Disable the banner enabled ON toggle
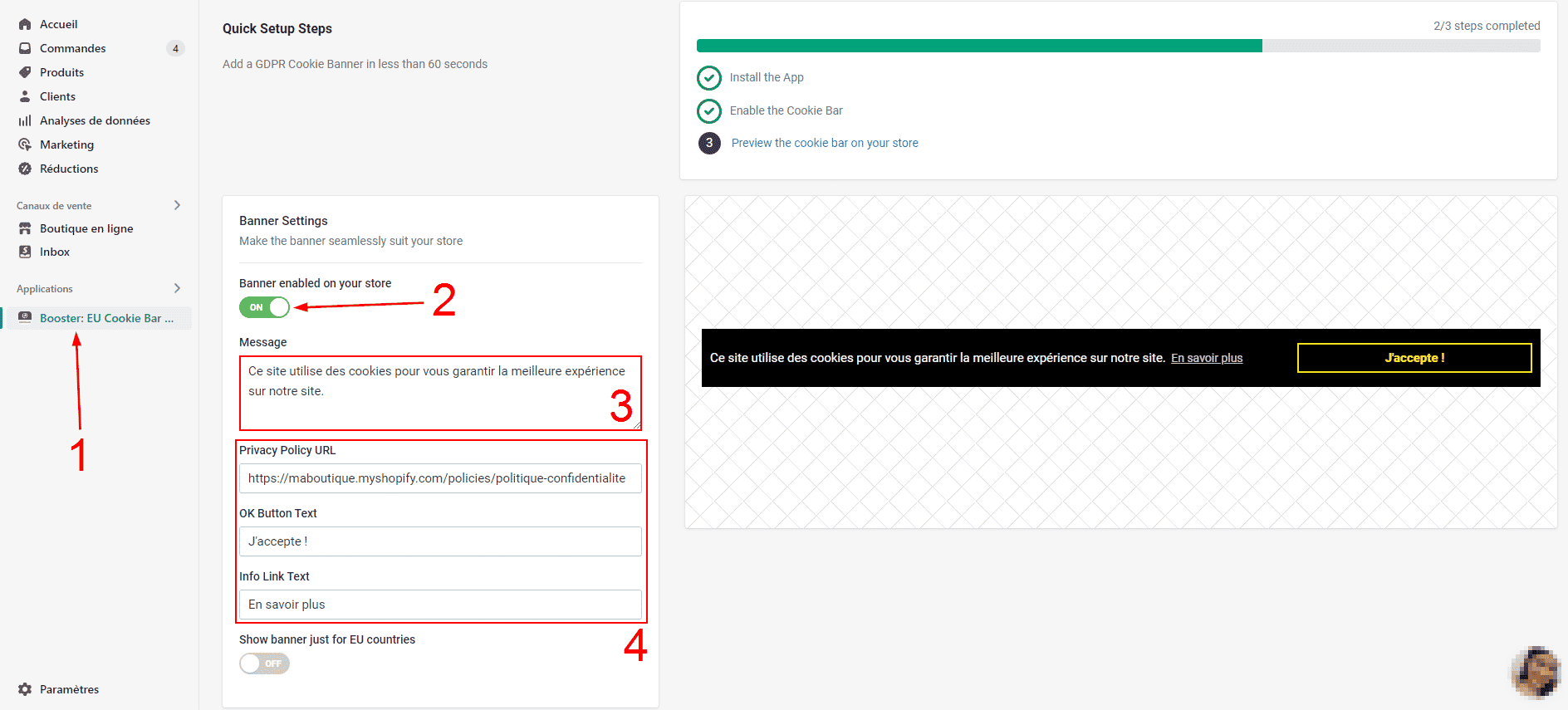The width and height of the screenshot is (1568, 710). pos(264,307)
